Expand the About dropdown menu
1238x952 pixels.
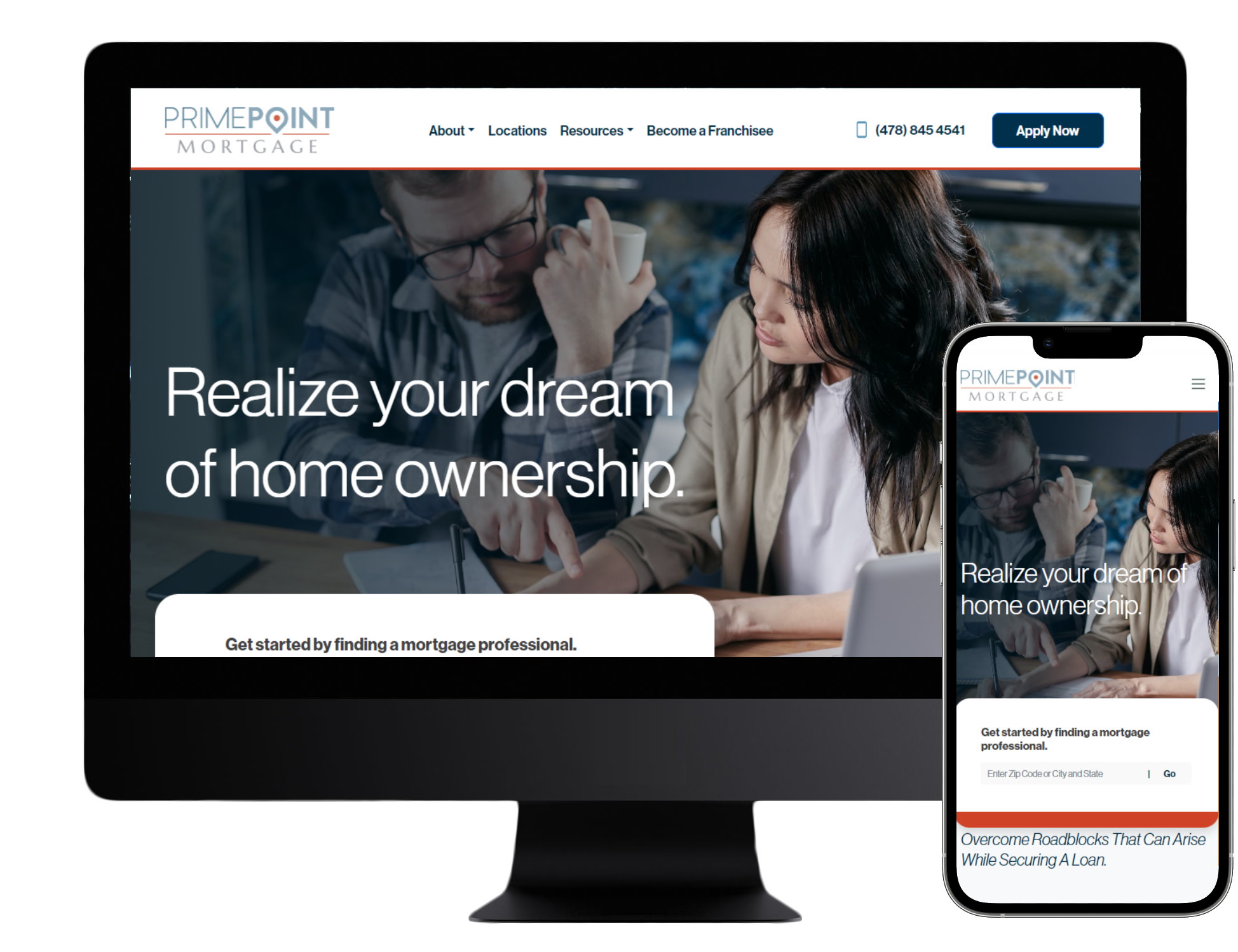pyautogui.click(x=448, y=131)
